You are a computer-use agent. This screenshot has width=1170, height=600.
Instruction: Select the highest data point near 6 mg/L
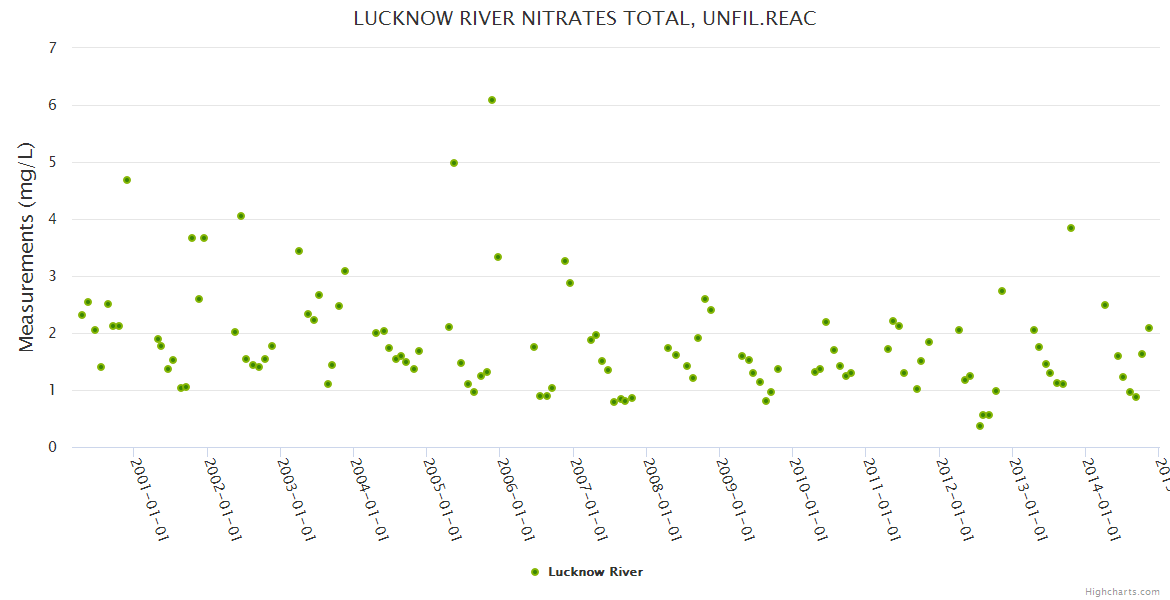click(x=492, y=100)
